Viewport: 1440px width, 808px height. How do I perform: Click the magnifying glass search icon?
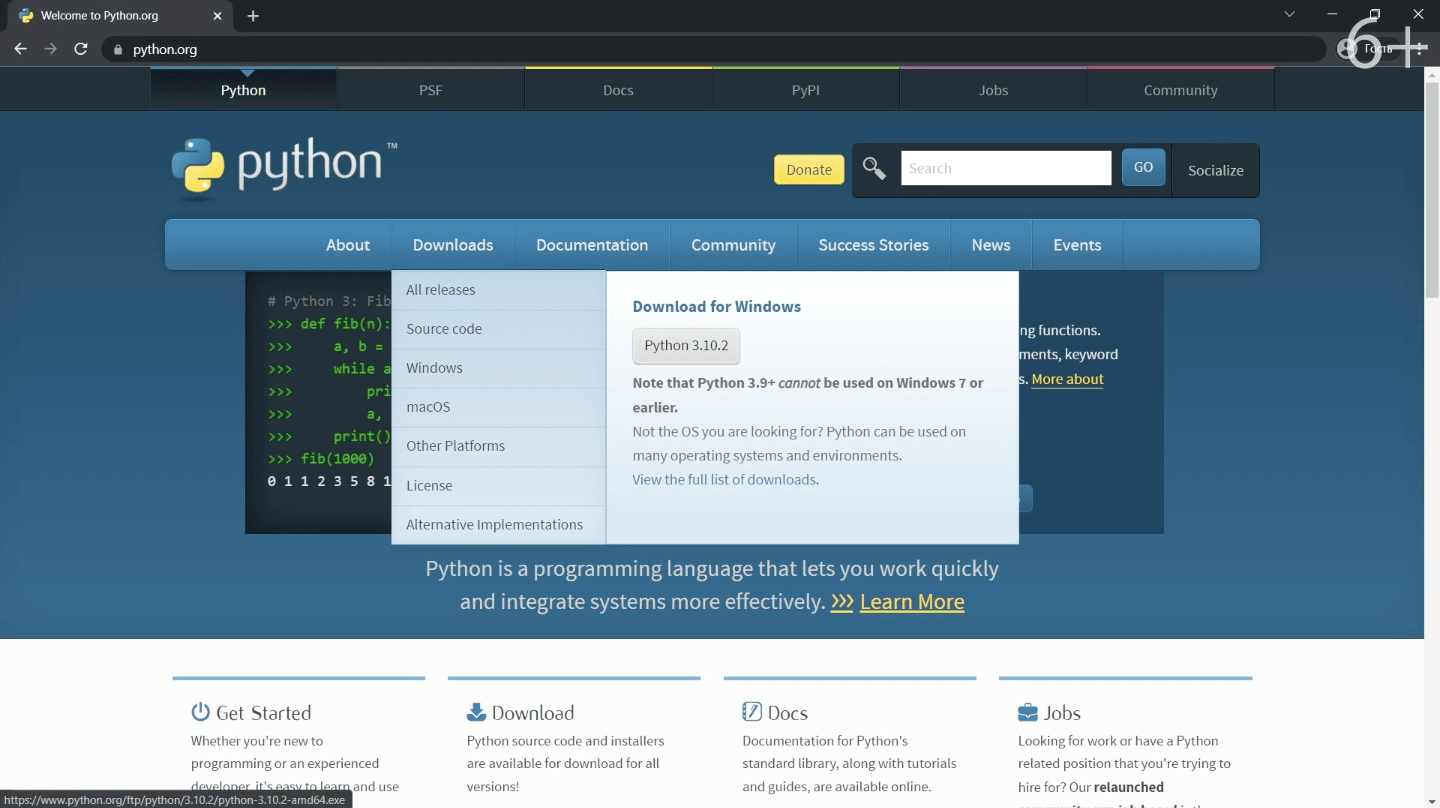point(874,169)
